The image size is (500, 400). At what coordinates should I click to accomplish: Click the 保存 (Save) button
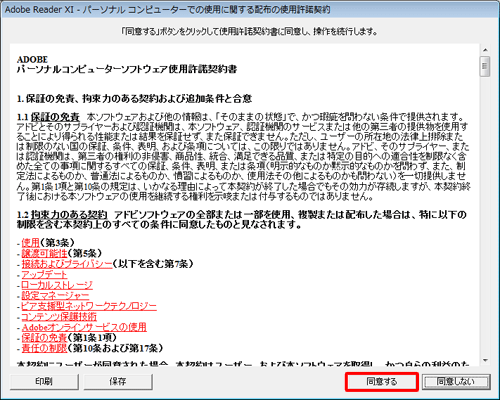point(118,381)
